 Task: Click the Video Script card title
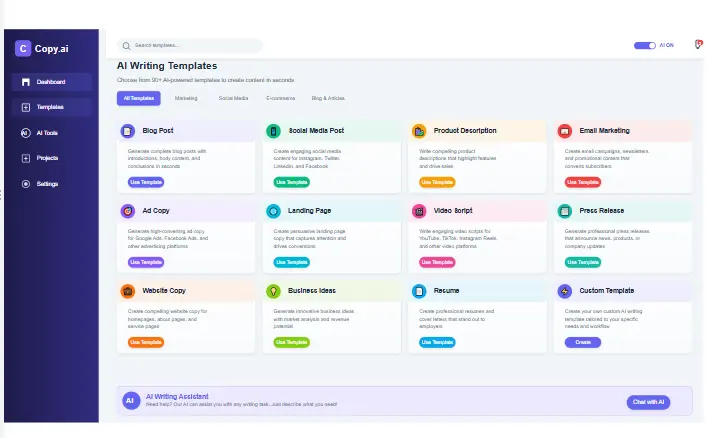(453, 211)
